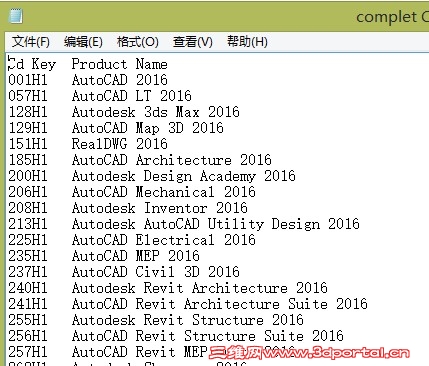Screen dimensions: 429x366
Task: Click the product key 240H1
Action: [x=28, y=288]
